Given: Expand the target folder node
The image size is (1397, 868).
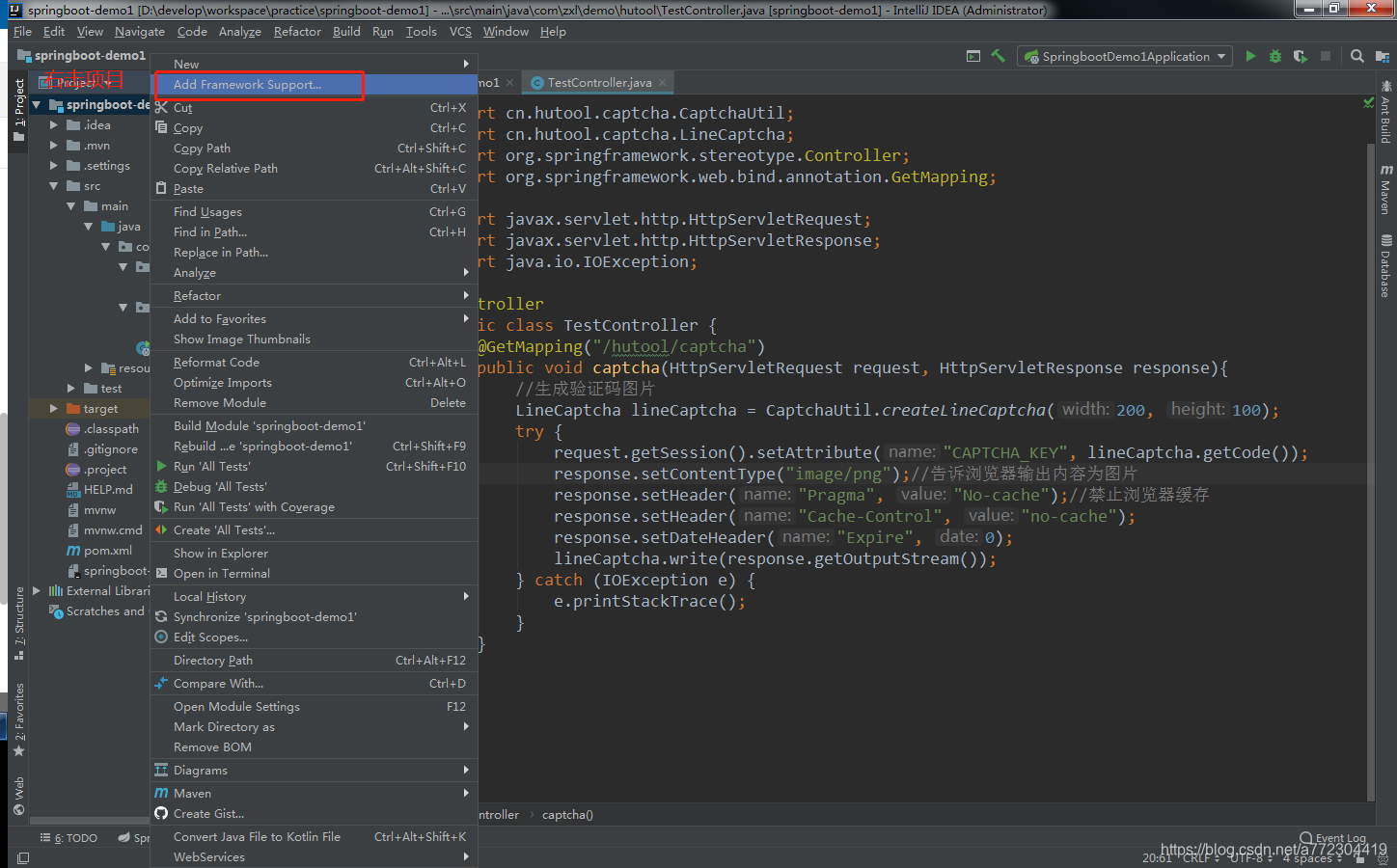Looking at the screenshot, I should 54,409.
